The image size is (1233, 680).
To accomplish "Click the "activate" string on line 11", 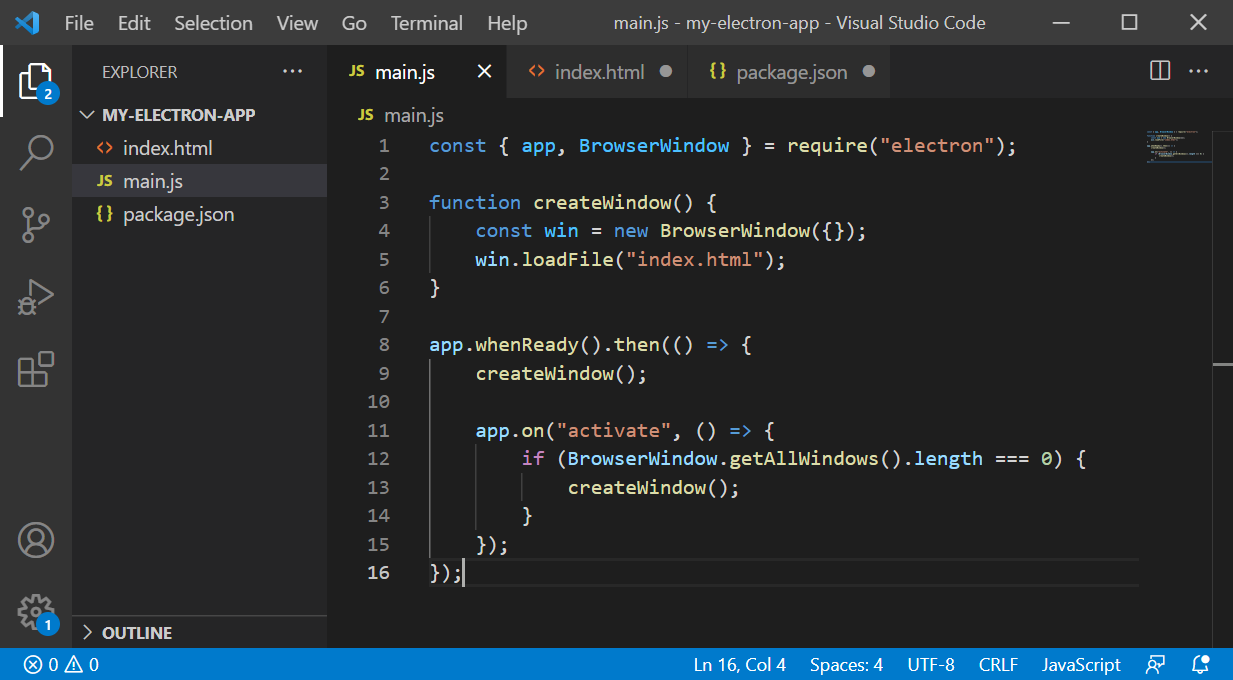I will [614, 431].
